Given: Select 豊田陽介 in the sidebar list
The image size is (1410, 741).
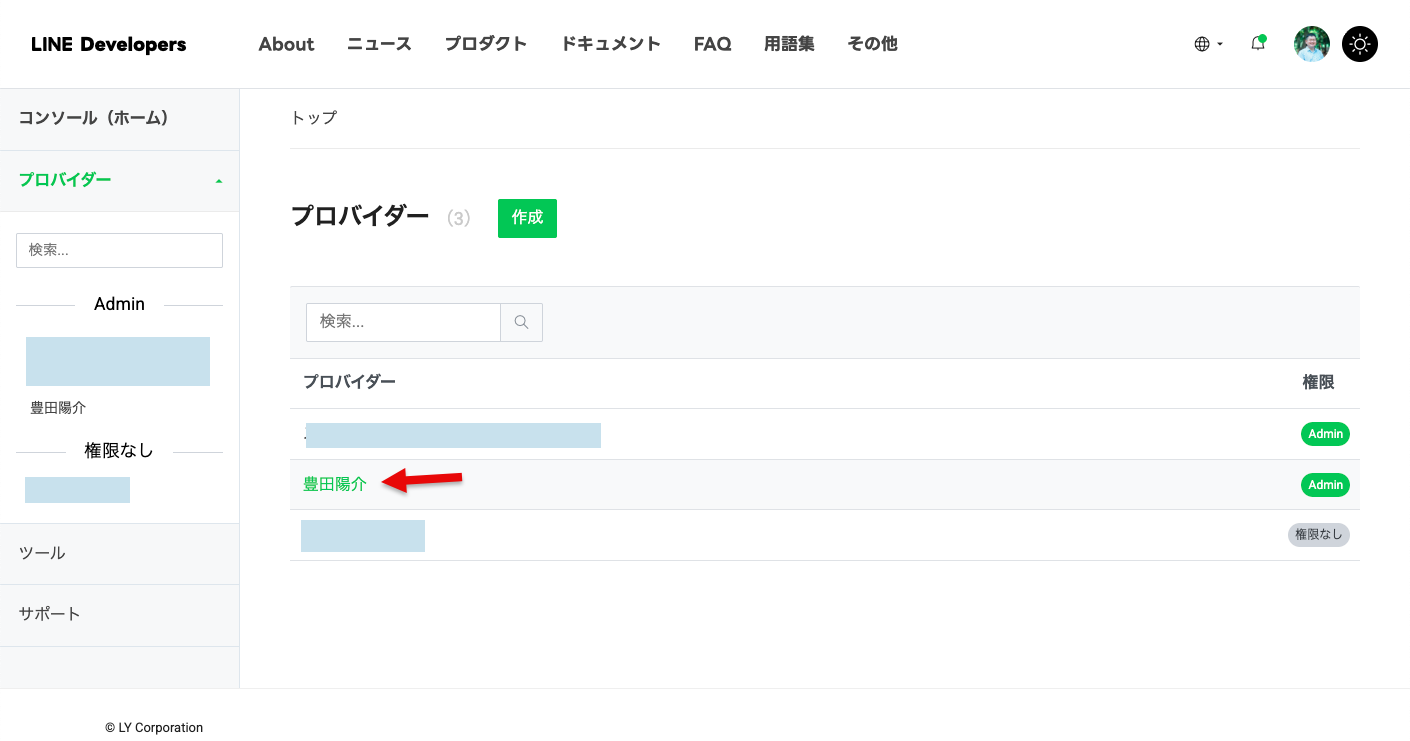Looking at the screenshot, I should tap(58, 408).
